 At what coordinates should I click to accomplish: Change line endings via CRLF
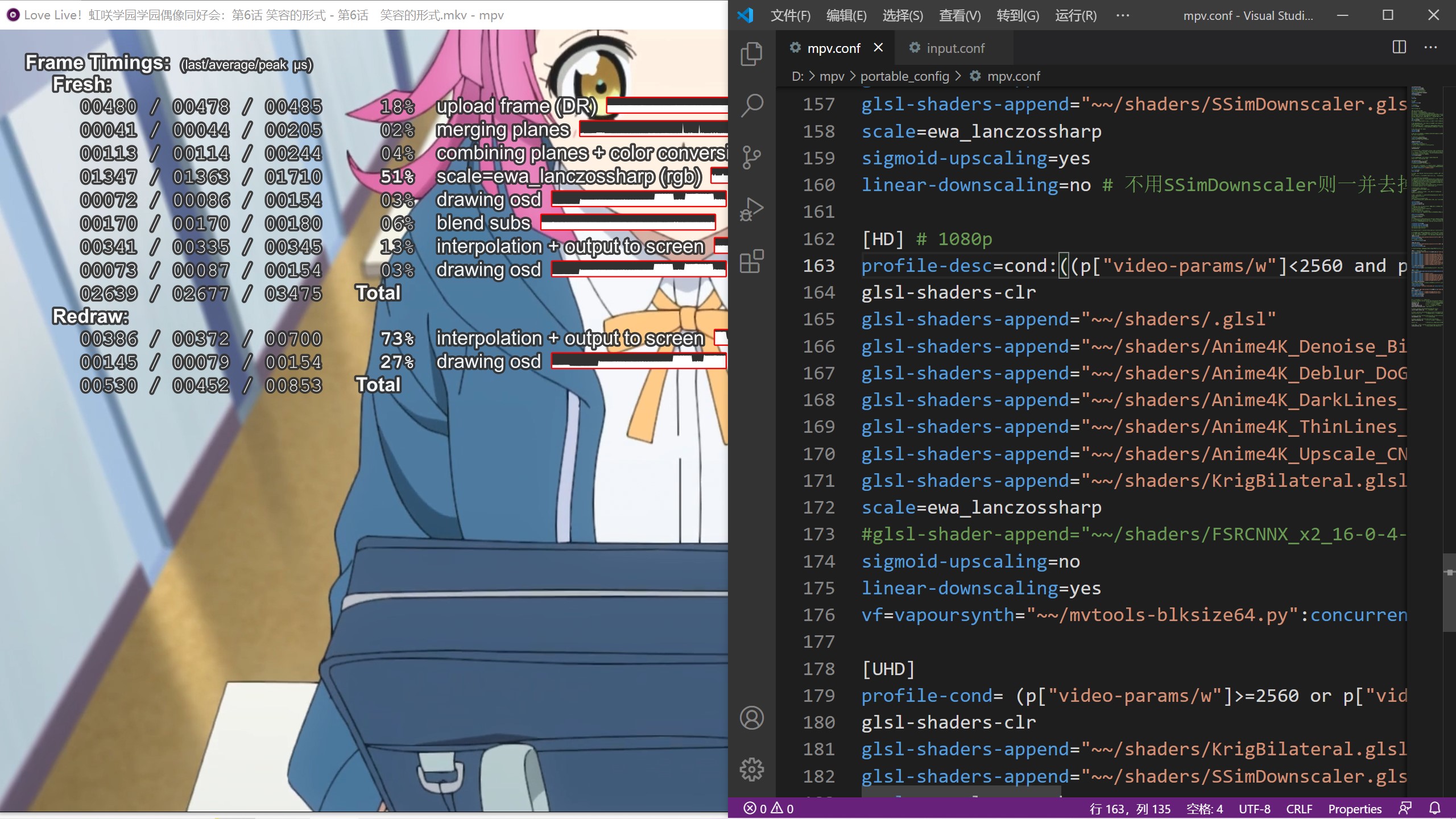[1299, 808]
